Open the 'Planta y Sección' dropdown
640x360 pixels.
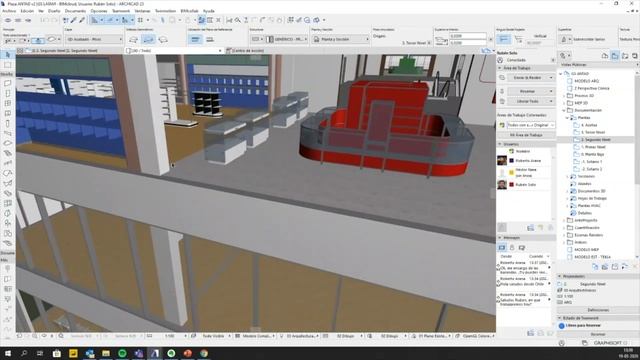(340, 39)
